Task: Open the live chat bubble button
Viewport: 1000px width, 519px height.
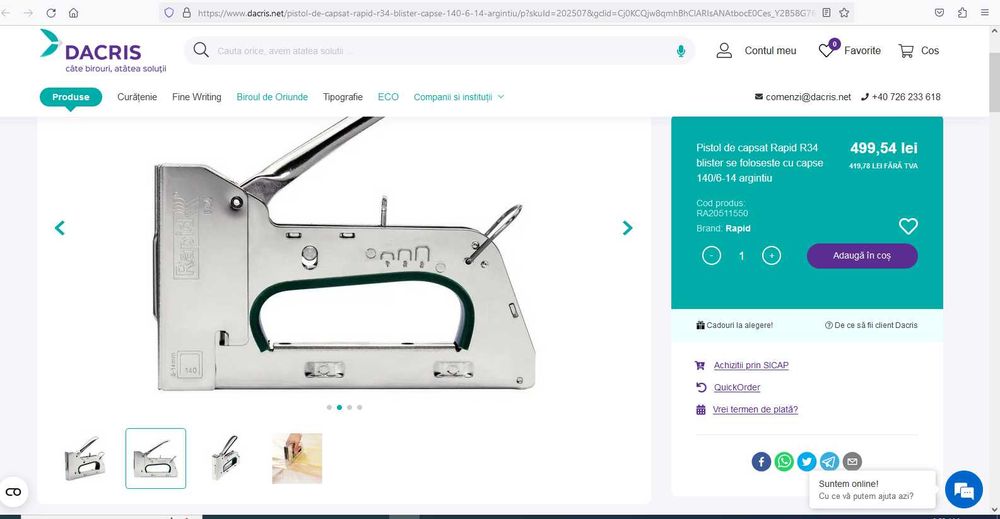Action: click(964, 490)
